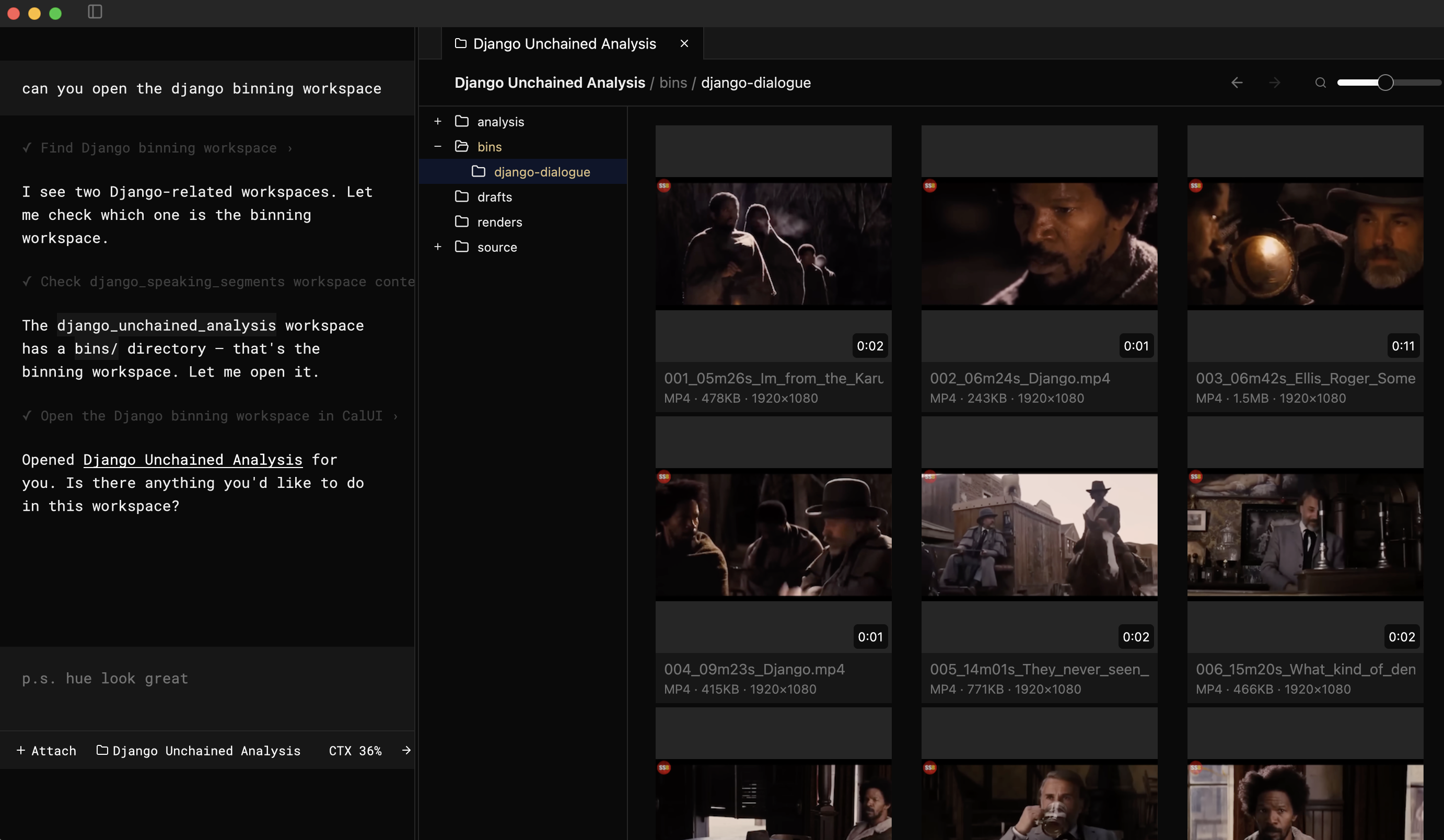Expand the source folder
1444x840 pixels.
tap(438, 247)
